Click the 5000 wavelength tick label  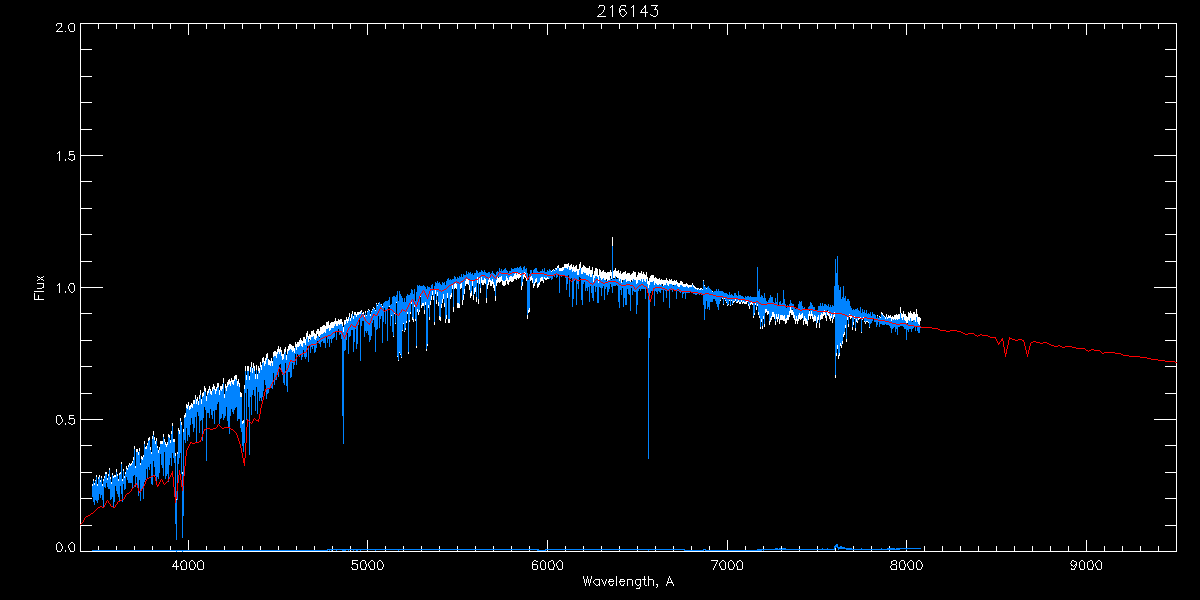click(368, 565)
